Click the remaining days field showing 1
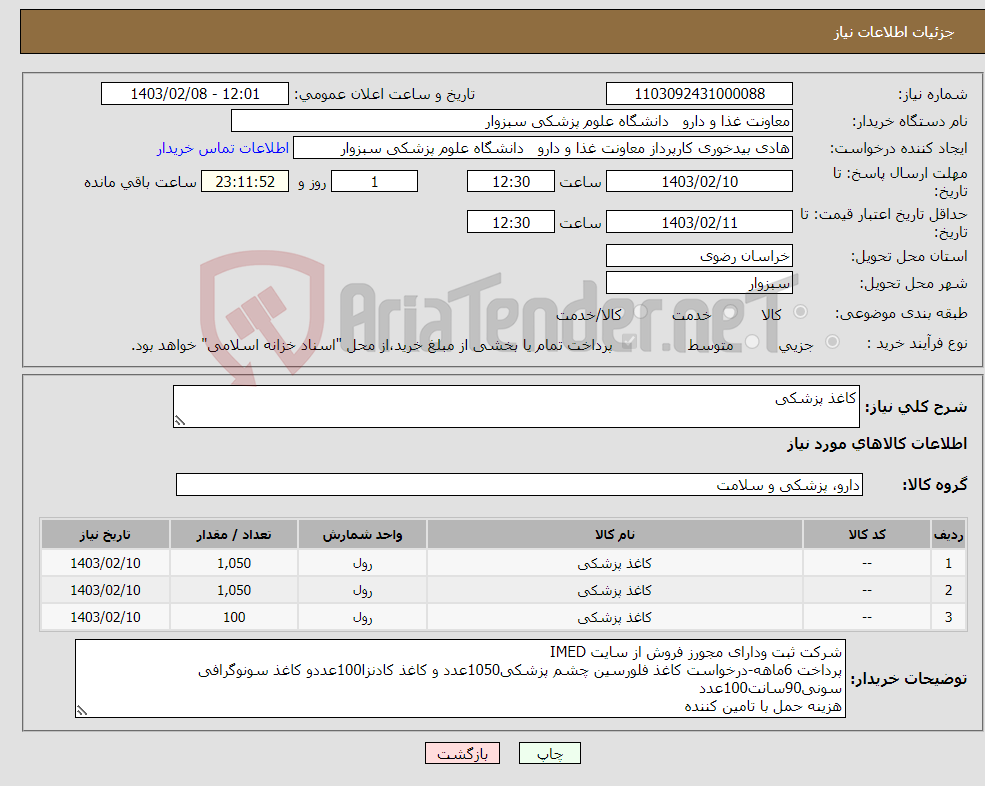The width and height of the screenshot is (985, 786). pyautogui.click(x=374, y=182)
